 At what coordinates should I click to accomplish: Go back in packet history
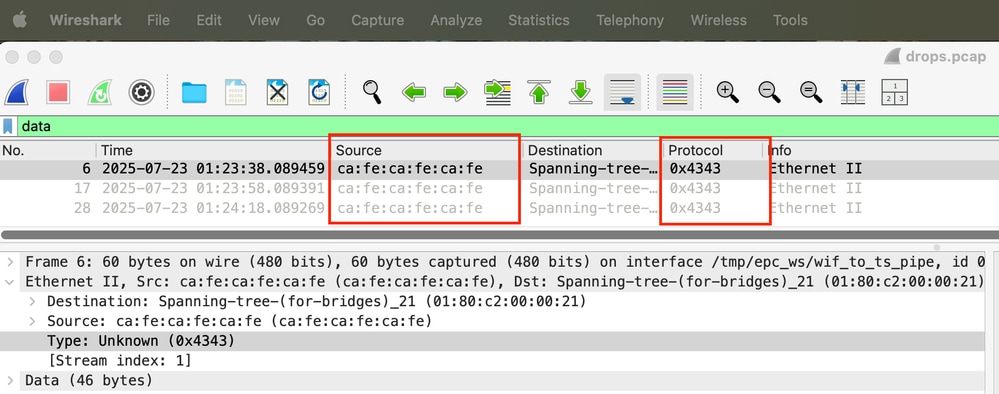coord(413,93)
